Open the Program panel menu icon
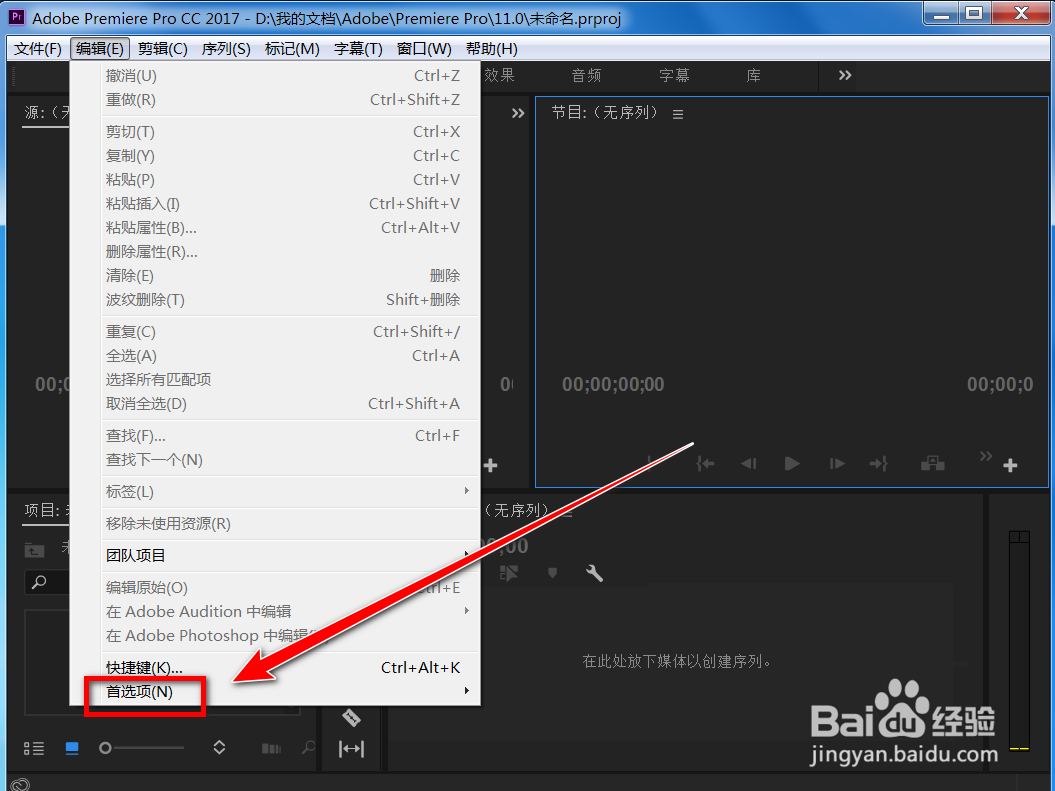The image size is (1055, 791). tap(678, 114)
